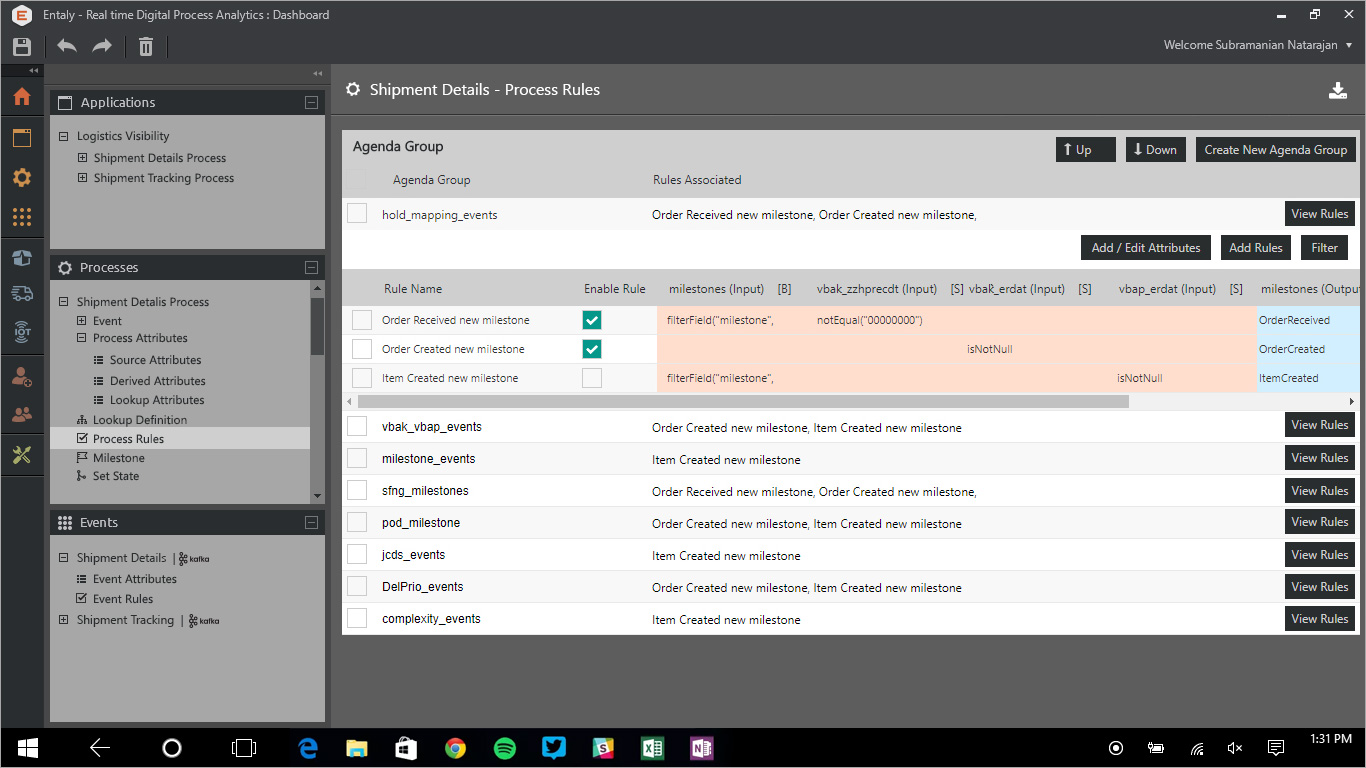This screenshot has height=768, width=1366.
Task: Collapse the Applications panel
Action: click(311, 103)
